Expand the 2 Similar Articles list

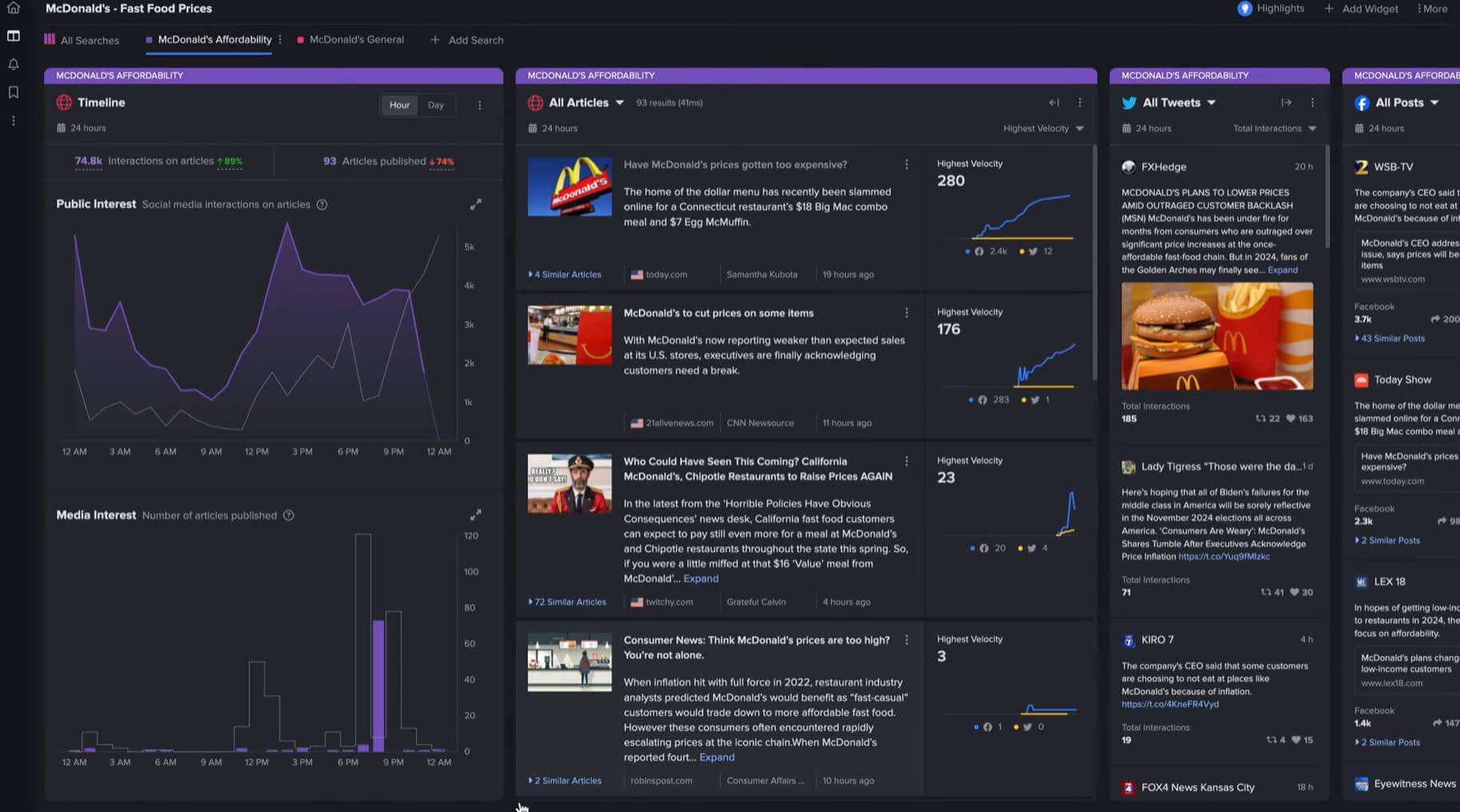coord(565,781)
